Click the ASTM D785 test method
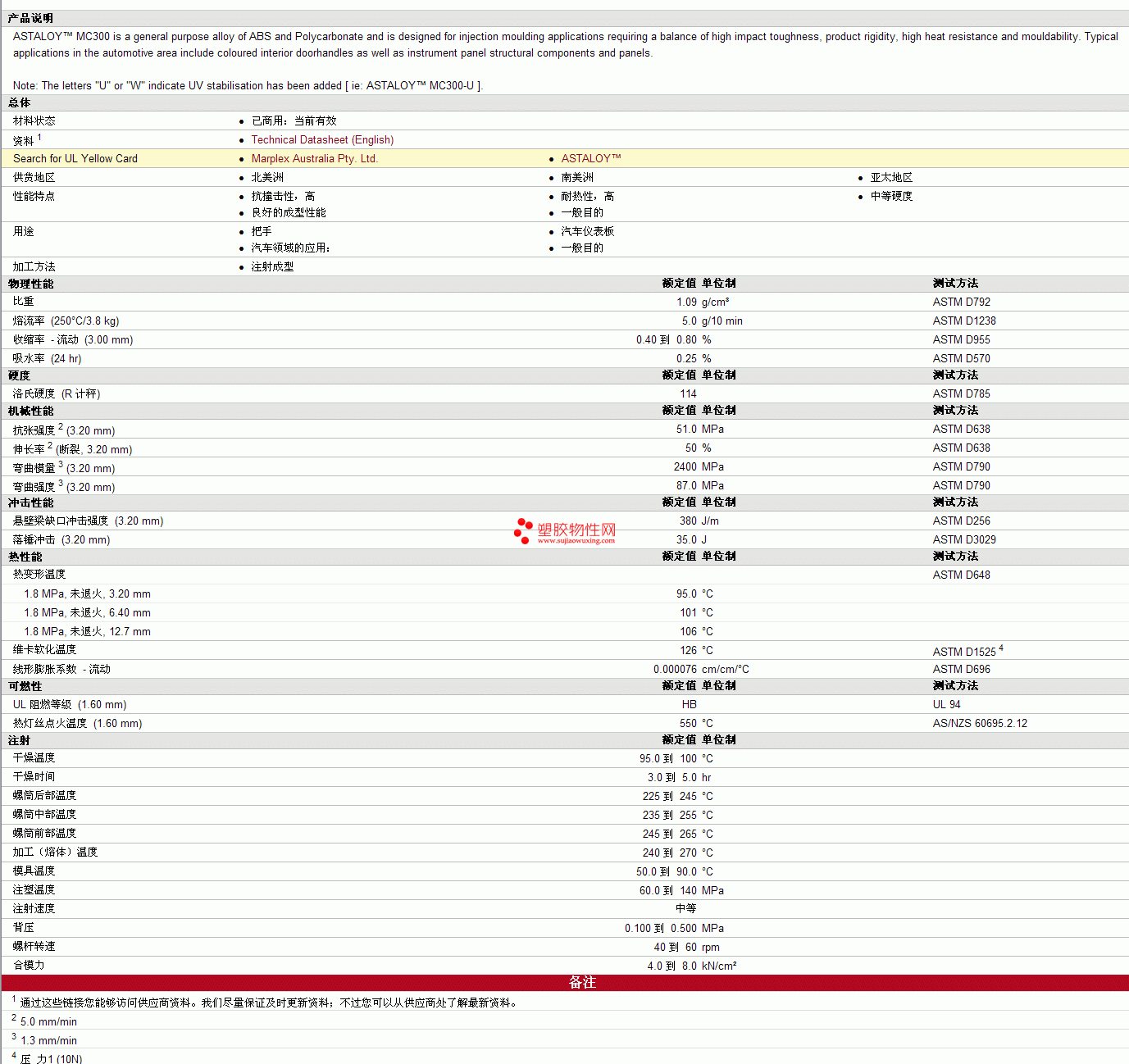This screenshot has height=1064, width=1129. pyautogui.click(x=961, y=394)
